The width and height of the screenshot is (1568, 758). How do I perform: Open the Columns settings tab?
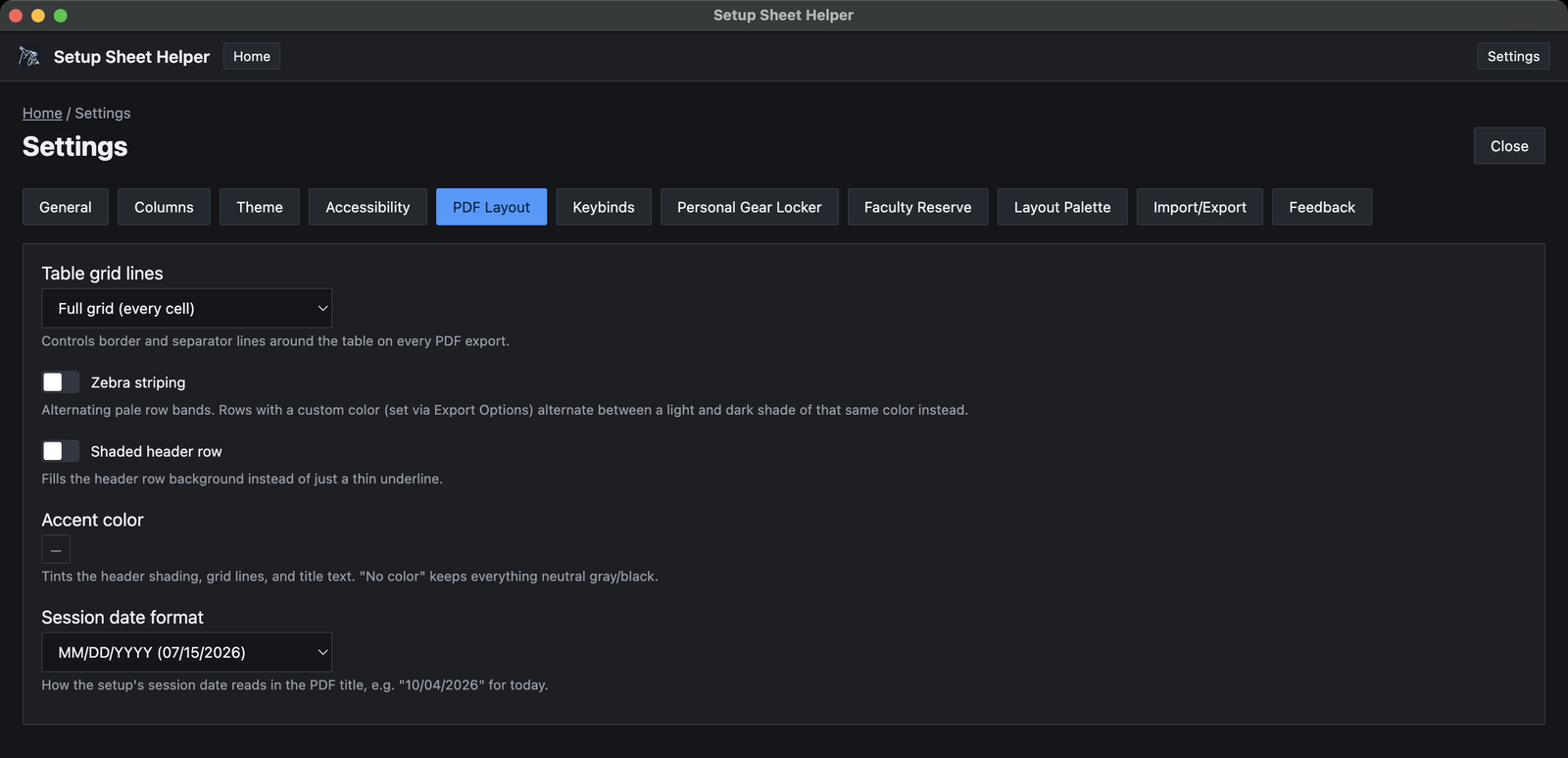pos(164,207)
